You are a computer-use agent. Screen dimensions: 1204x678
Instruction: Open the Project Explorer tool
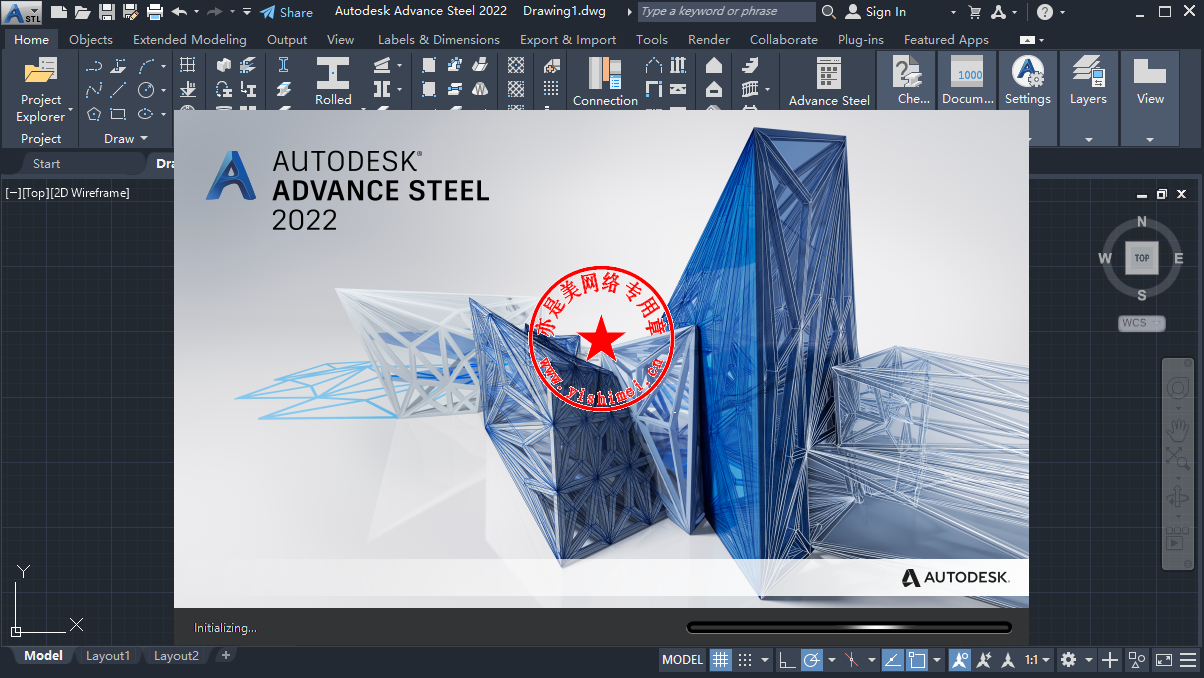click(x=41, y=90)
